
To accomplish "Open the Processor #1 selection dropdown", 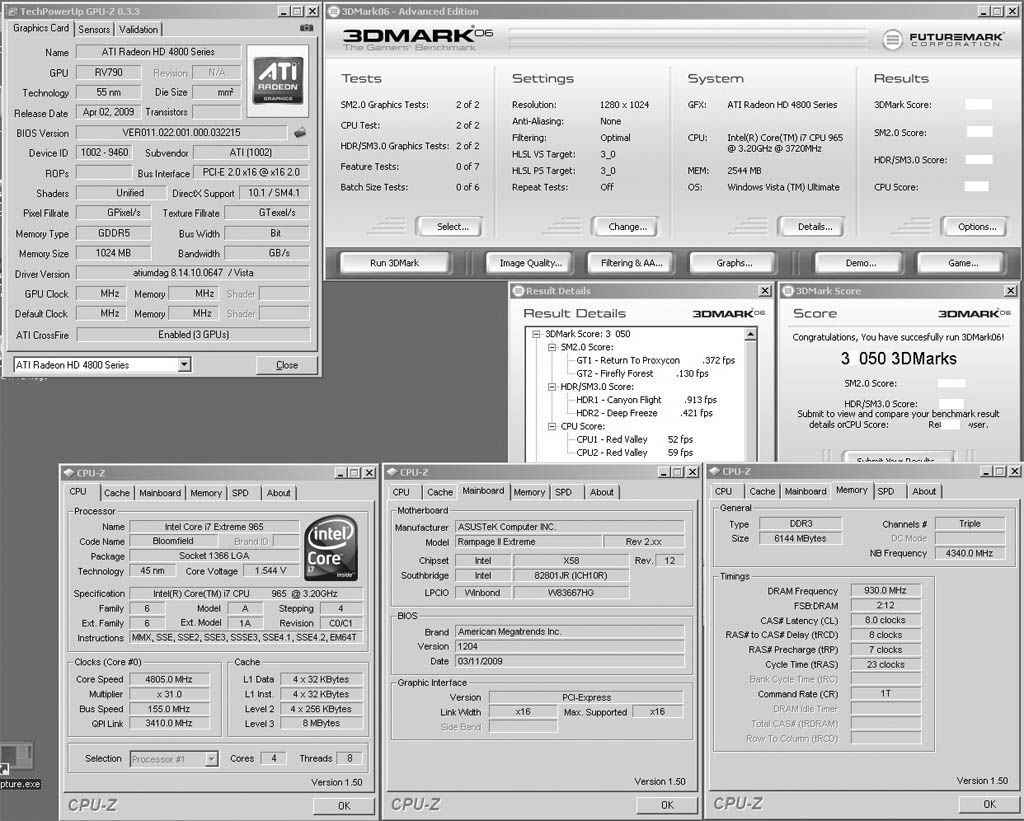I will click(211, 758).
